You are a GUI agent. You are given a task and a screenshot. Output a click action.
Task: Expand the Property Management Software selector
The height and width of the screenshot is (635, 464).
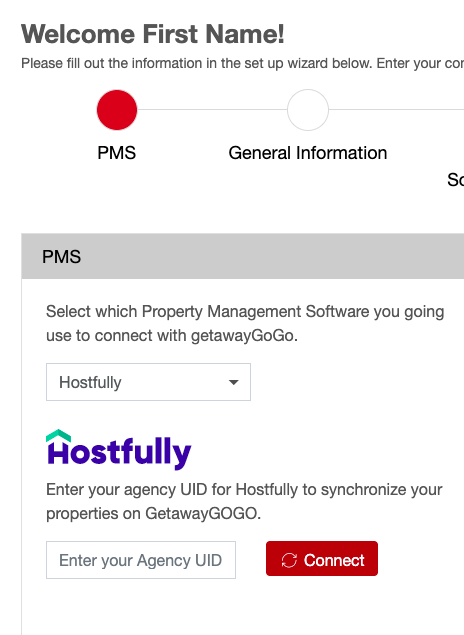pyautogui.click(x=148, y=382)
